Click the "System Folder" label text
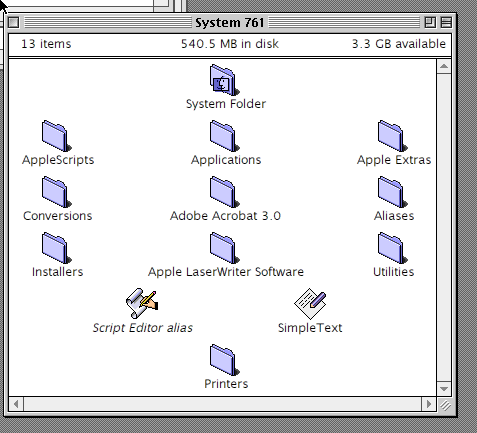The image size is (477, 433). tap(226, 104)
